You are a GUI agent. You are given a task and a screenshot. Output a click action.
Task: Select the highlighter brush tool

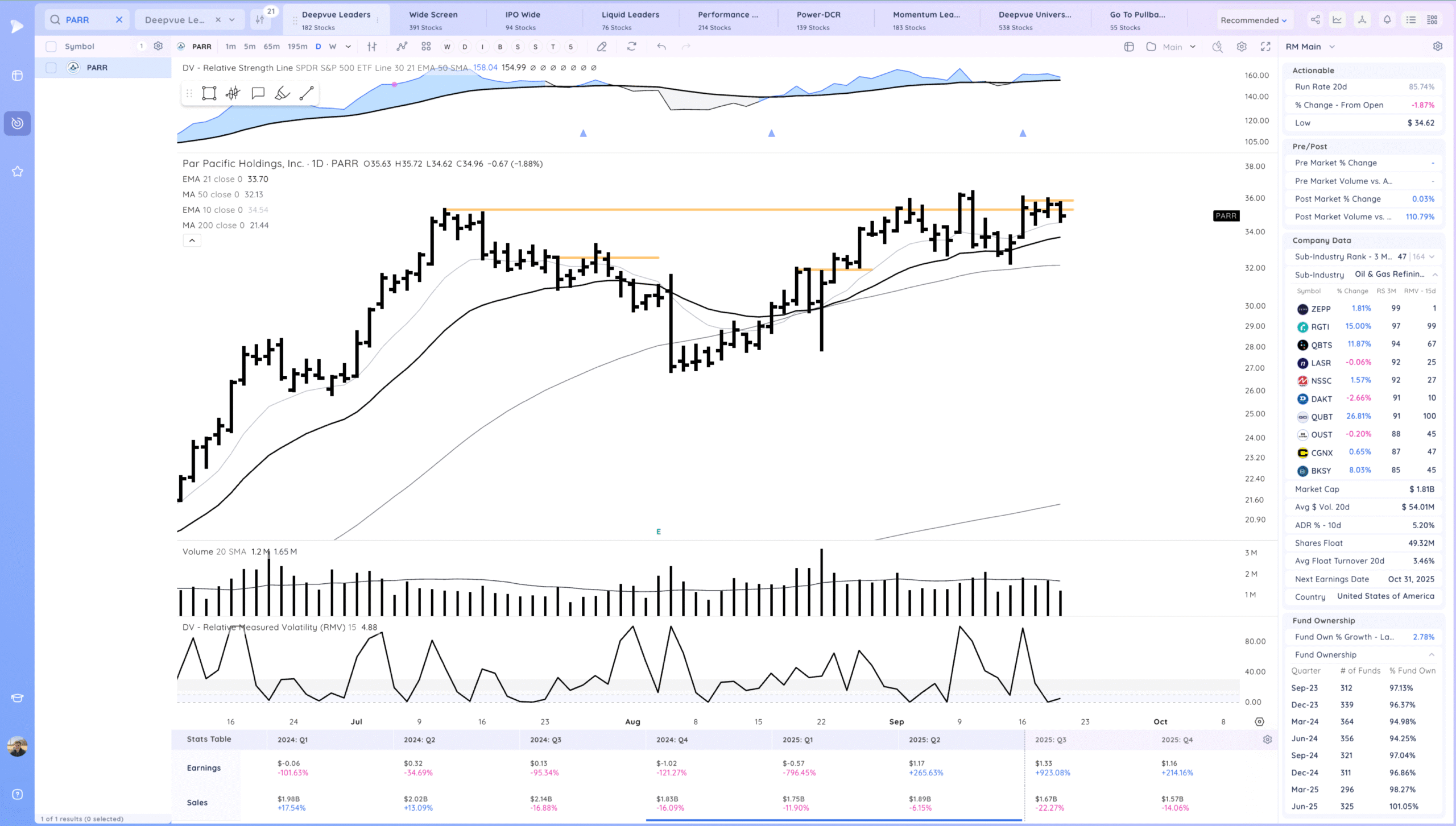click(x=282, y=93)
